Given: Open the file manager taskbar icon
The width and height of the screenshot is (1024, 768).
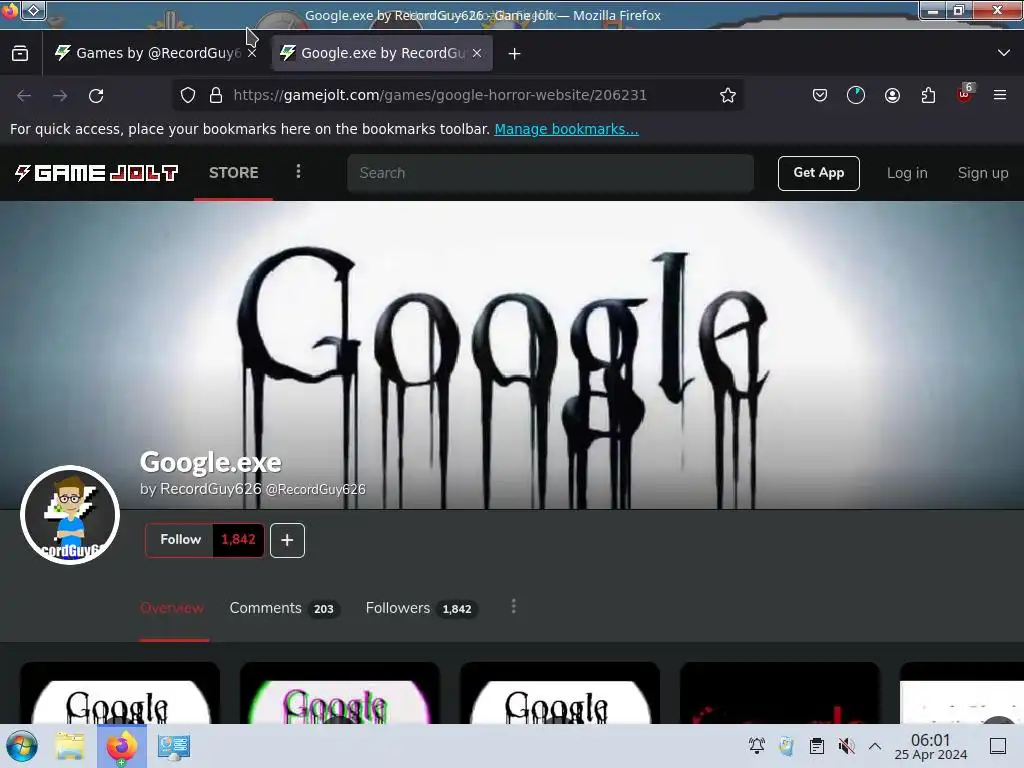Looking at the screenshot, I should [70, 746].
